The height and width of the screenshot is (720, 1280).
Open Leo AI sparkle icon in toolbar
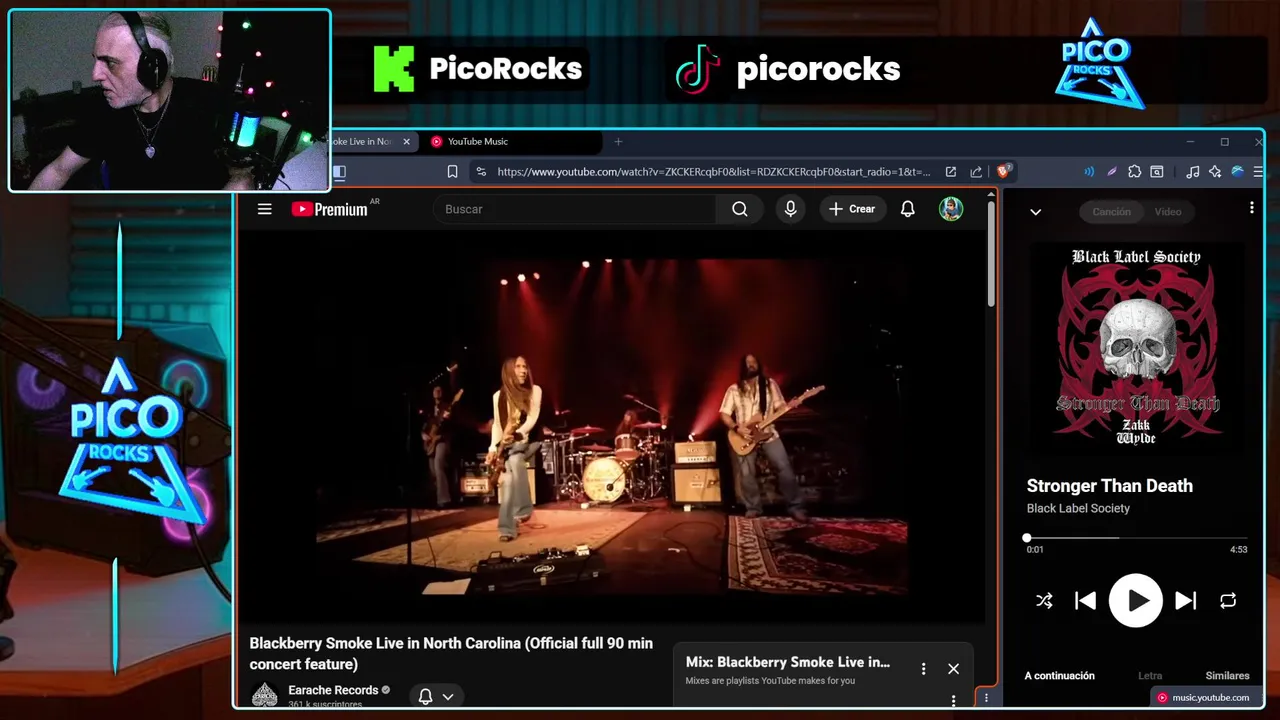pos(1215,172)
